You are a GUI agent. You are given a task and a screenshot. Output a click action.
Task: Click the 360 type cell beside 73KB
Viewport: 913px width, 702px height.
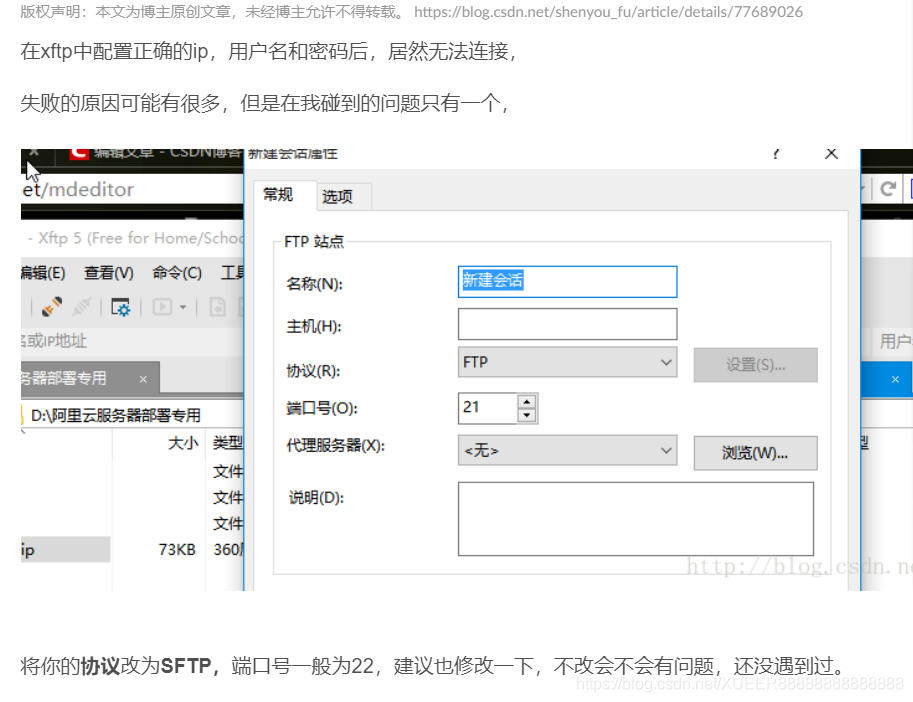(228, 549)
